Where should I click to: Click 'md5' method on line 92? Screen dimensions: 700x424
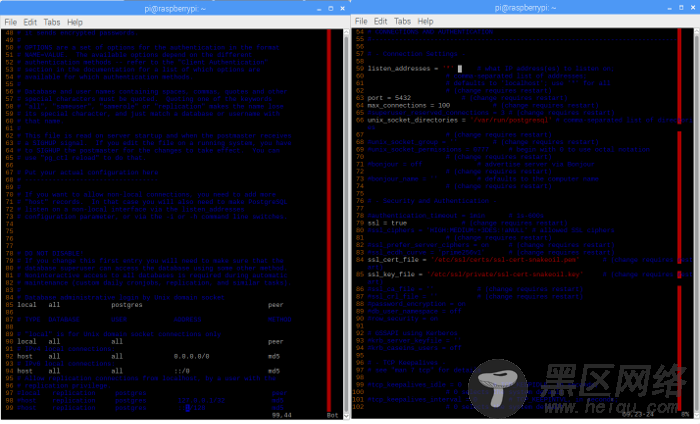[x=274, y=356]
